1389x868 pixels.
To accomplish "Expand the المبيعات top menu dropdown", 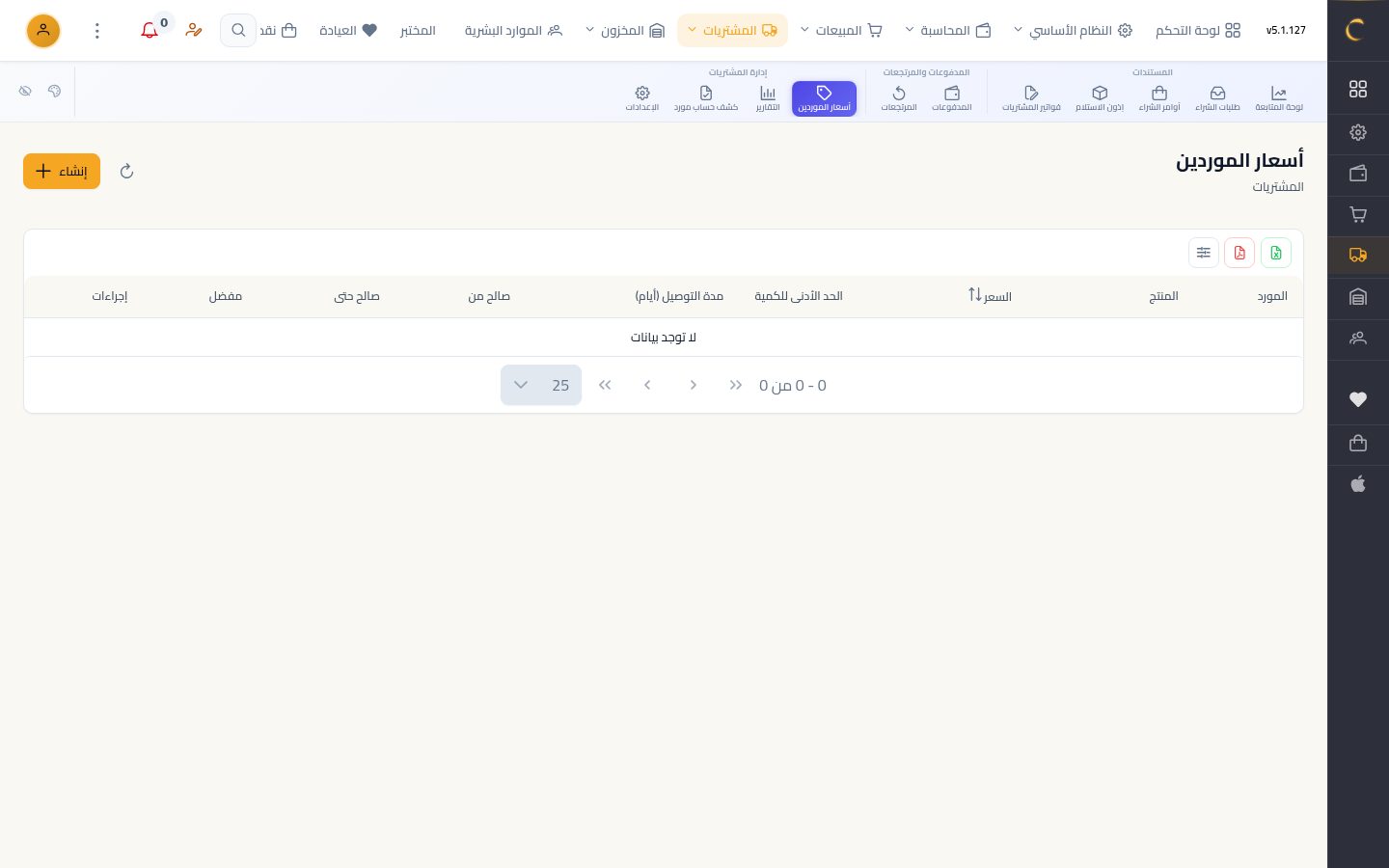I will coord(842,31).
